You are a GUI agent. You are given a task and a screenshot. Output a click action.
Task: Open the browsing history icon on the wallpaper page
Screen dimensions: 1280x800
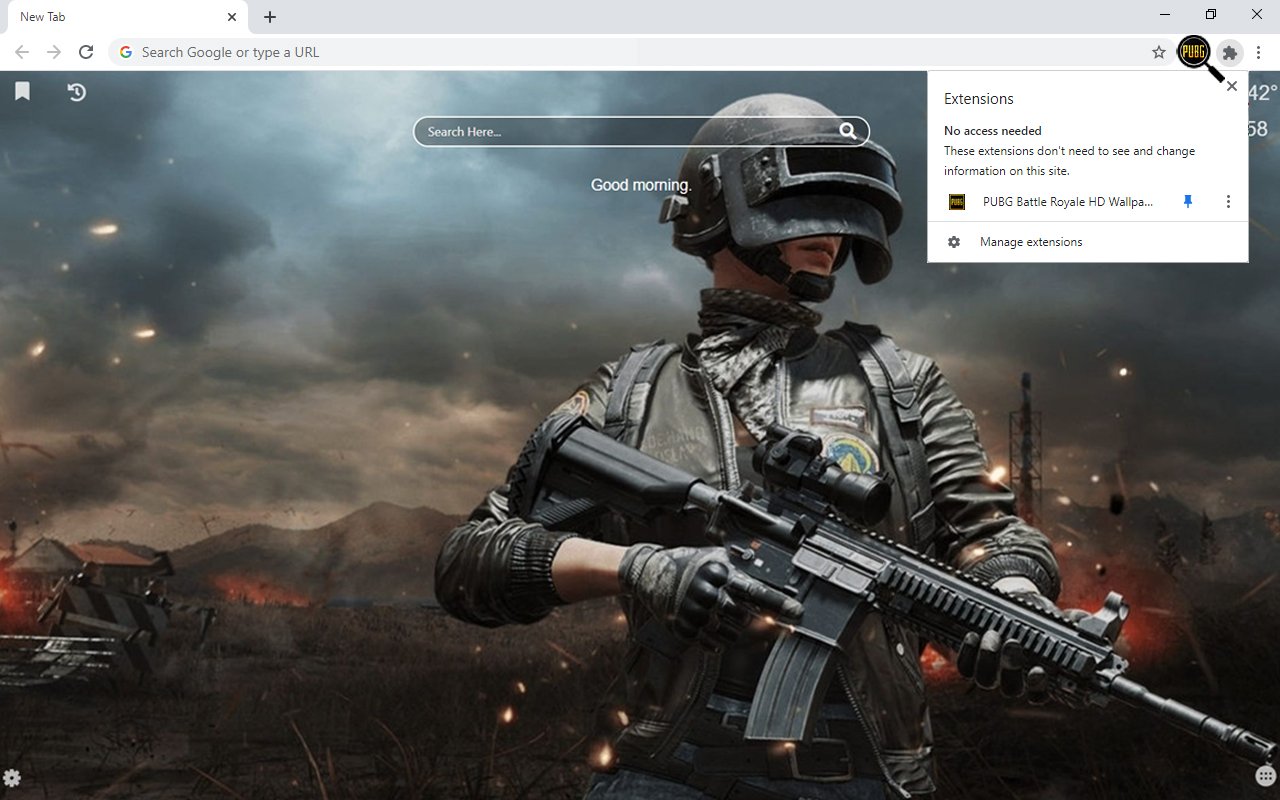coord(76,91)
